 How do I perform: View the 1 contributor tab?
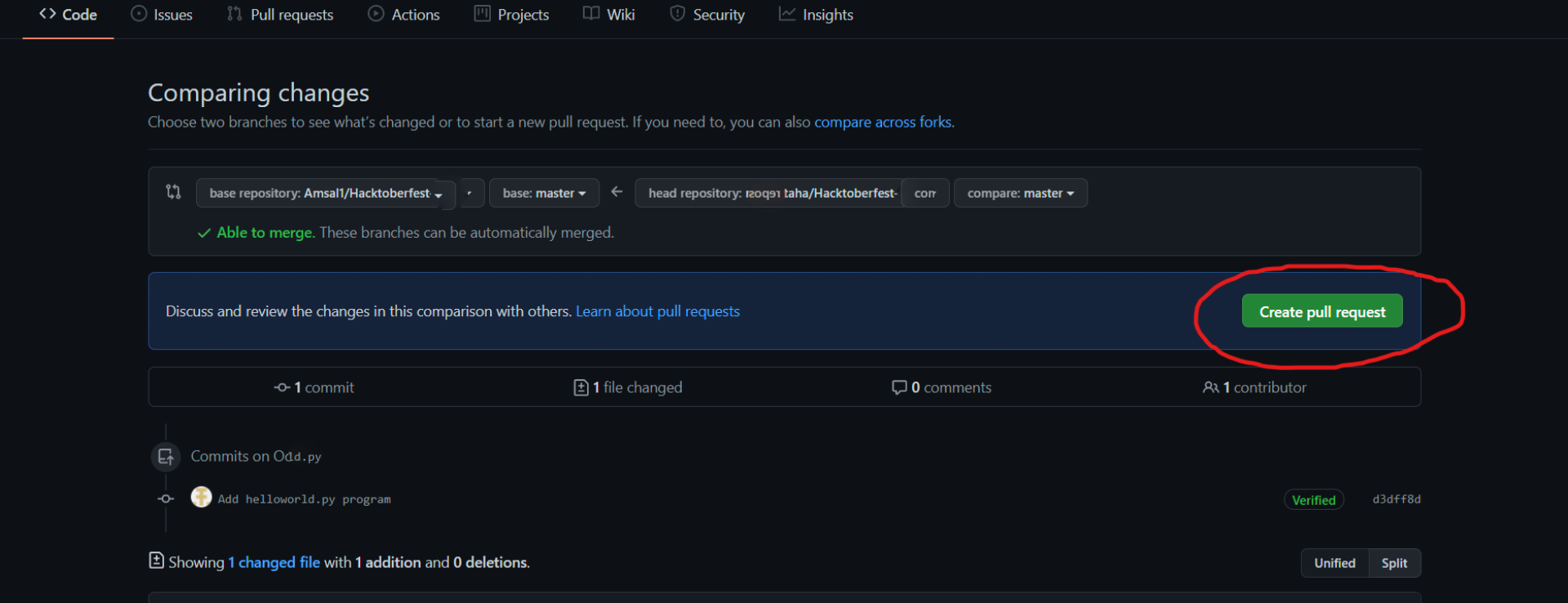point(1254,387)
